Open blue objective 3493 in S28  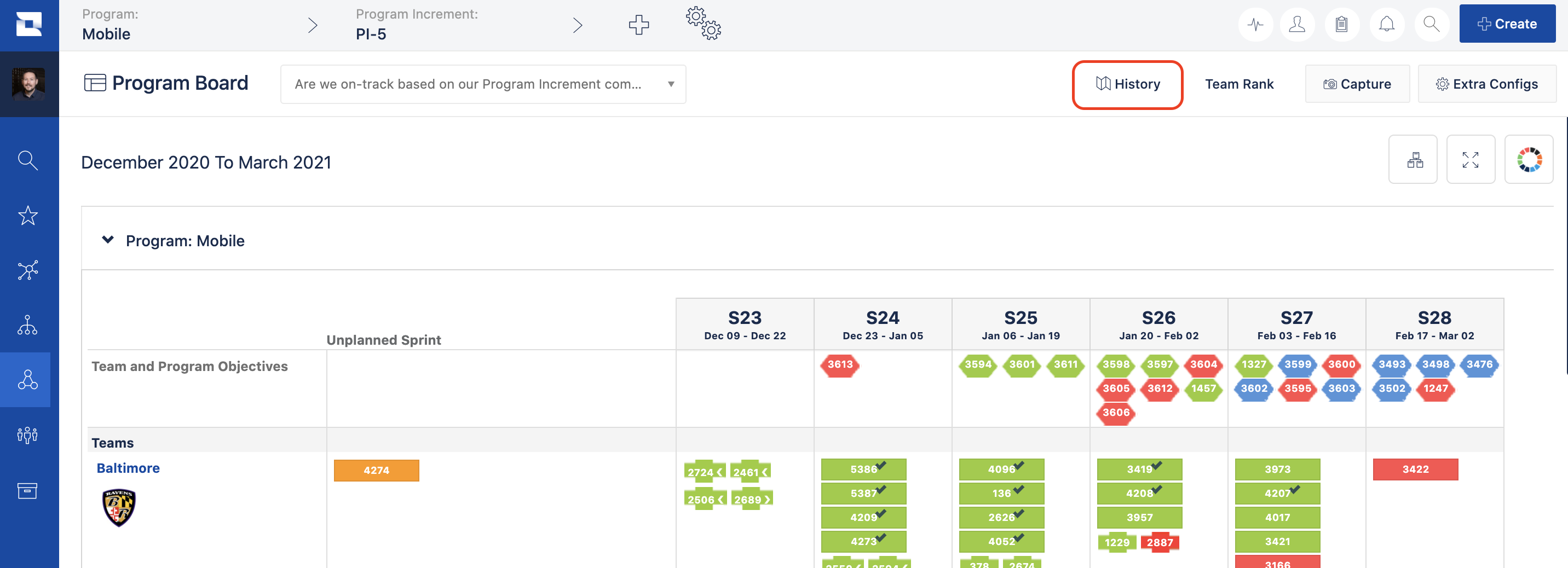coord(1392,365)
